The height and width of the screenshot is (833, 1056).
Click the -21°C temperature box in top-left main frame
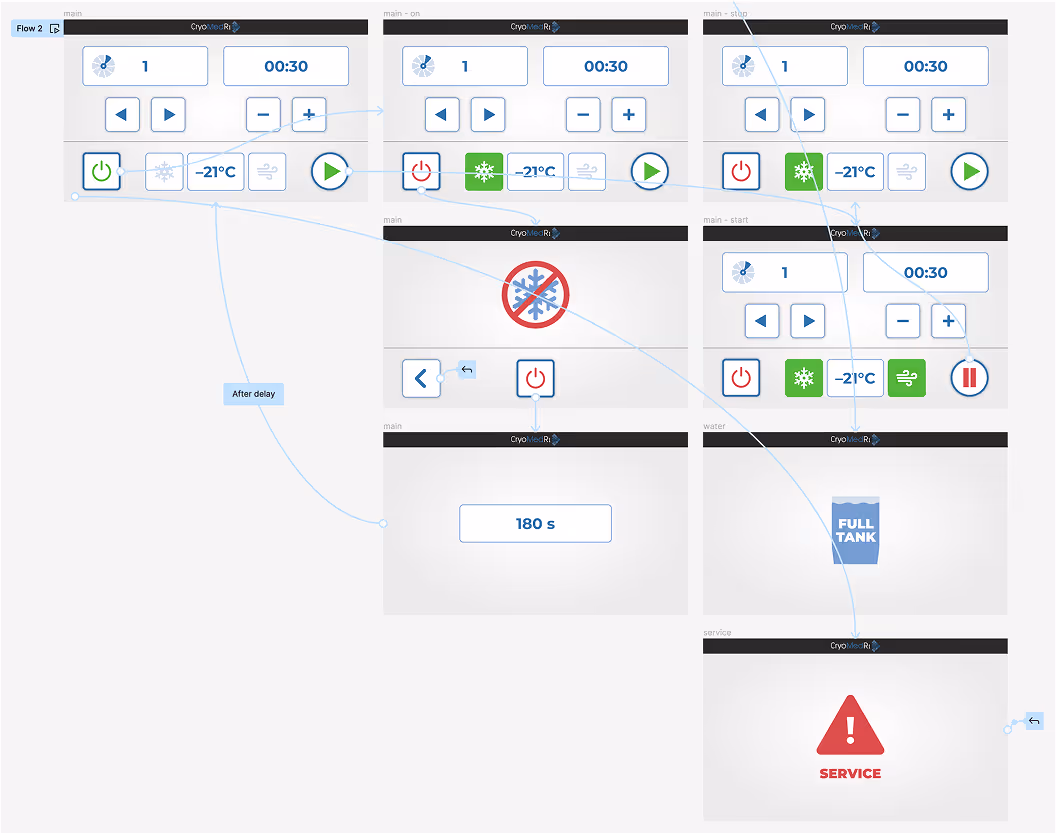point(216,172)
